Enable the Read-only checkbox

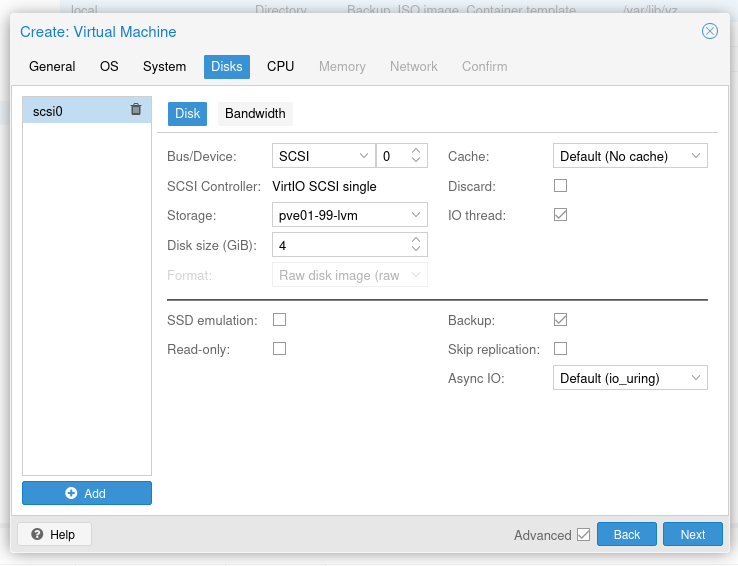click(x=280, y=349)
